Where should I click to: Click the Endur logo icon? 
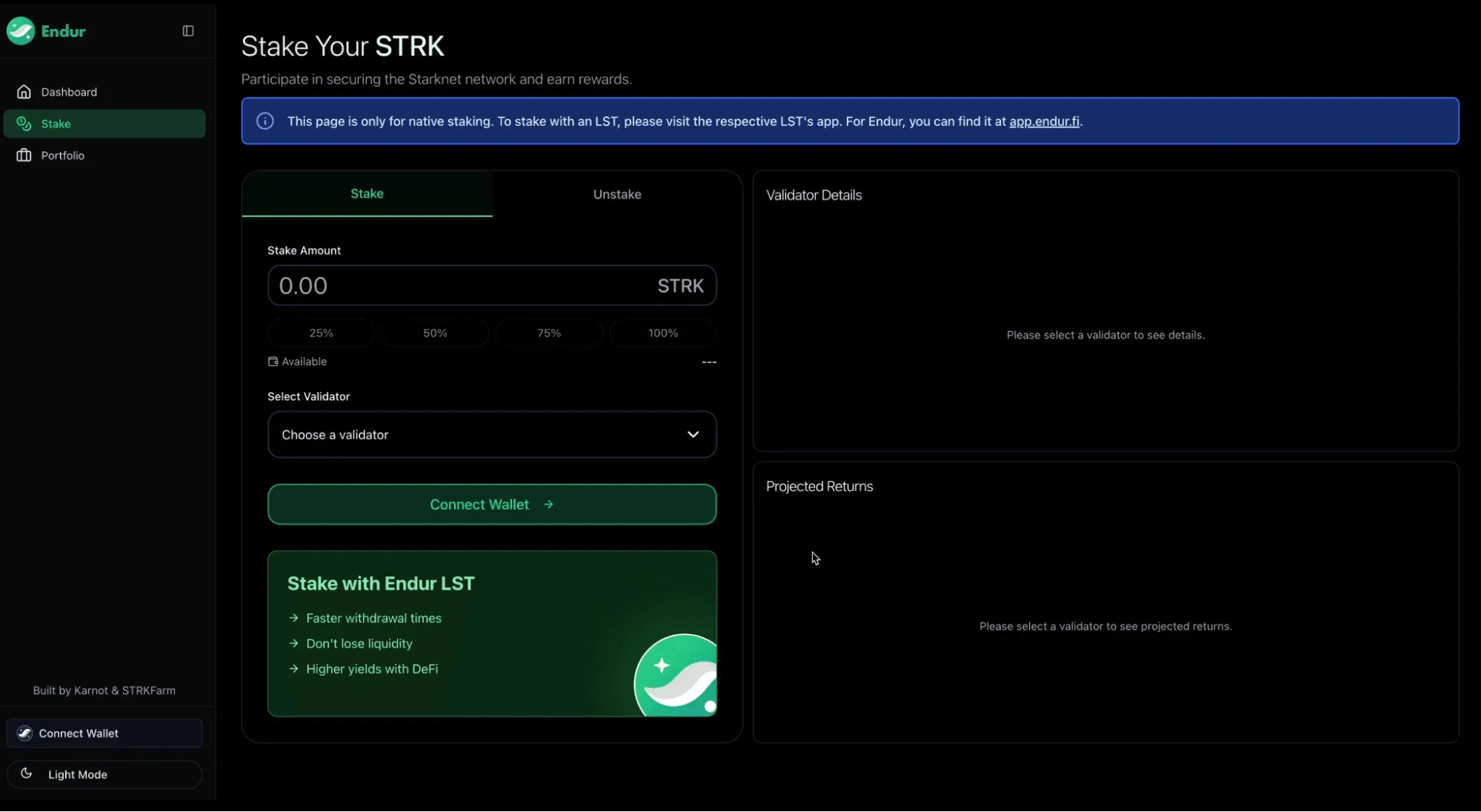pos(21,30)
